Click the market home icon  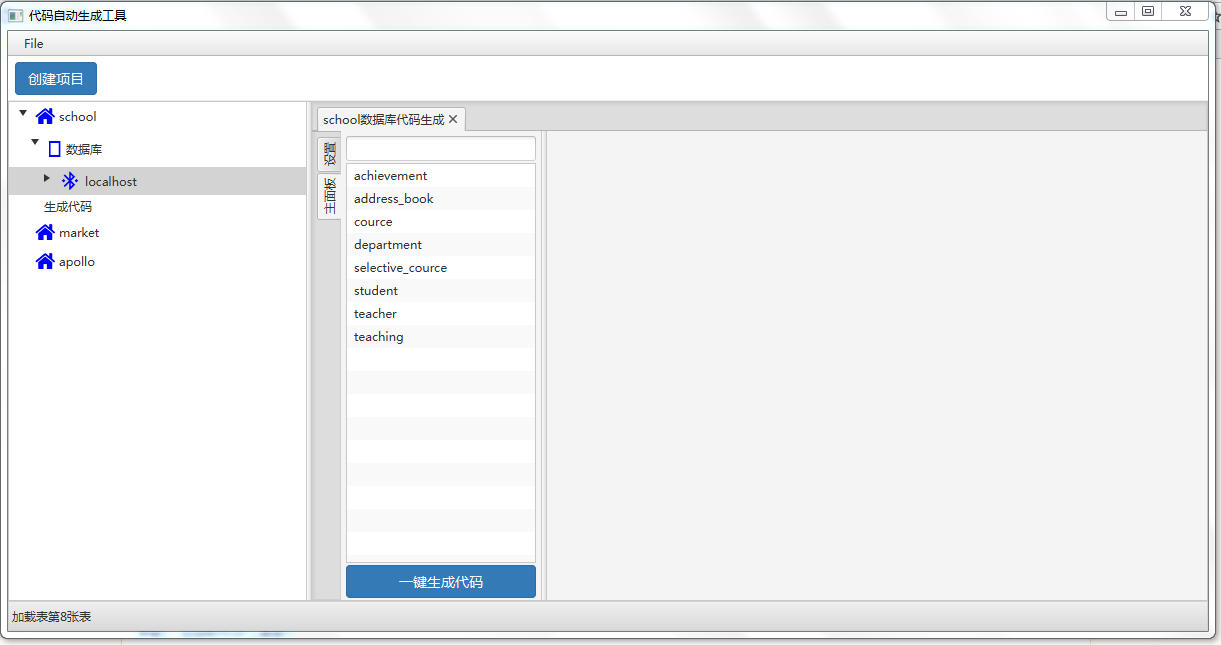[45, 232]
